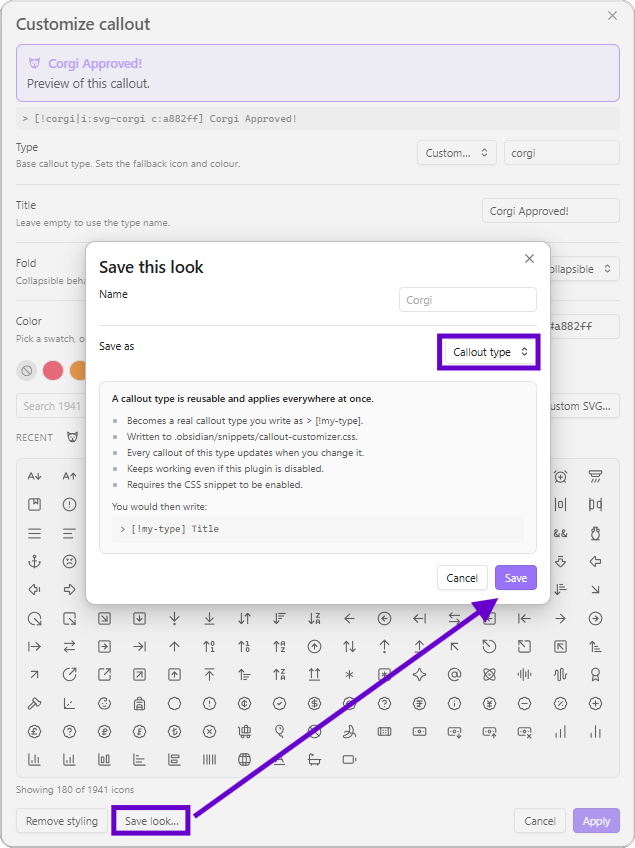This screenshot has height=848, width=635.
Task: Open the Callout type dropdown
Action: click(489, 352)
